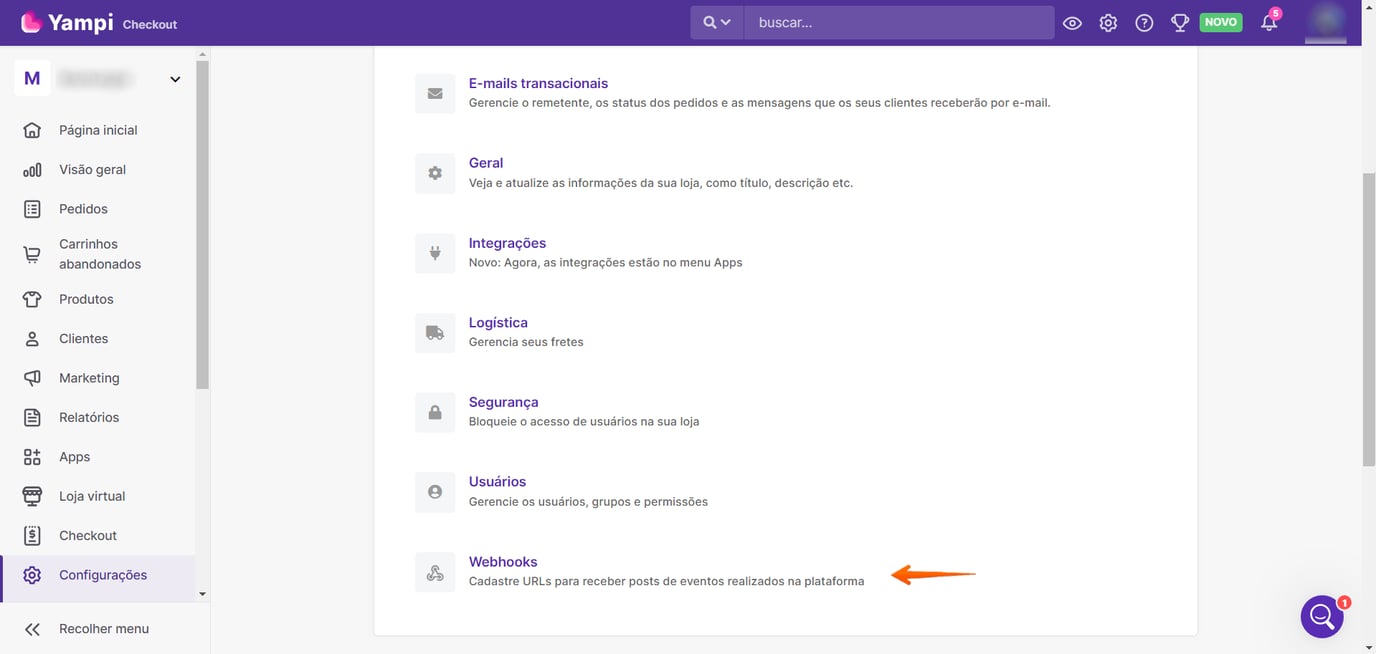This screenshot has height=654, width=1376.
Task: Expand the store name dropdown
Action: pyautogui.click(x=175, y=78)
